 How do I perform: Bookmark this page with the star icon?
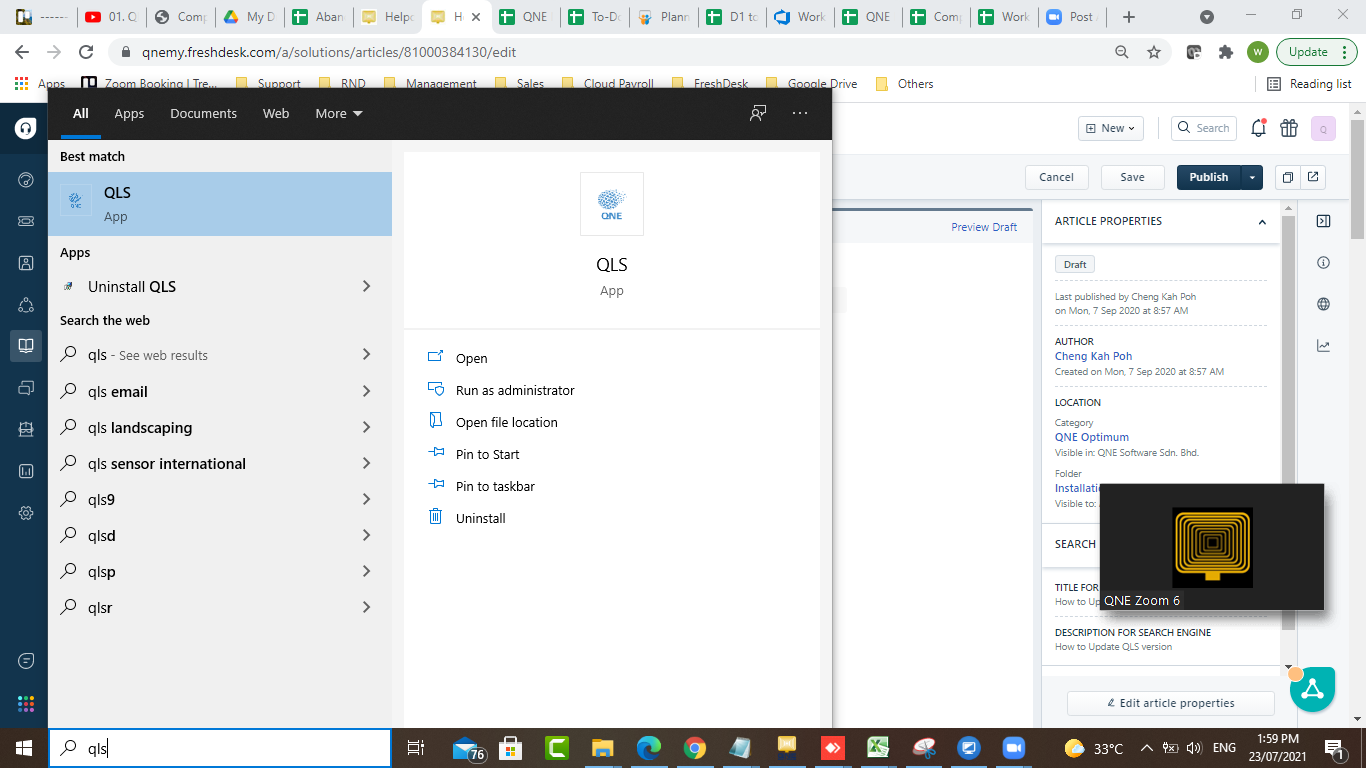(x=1154, y=52)
